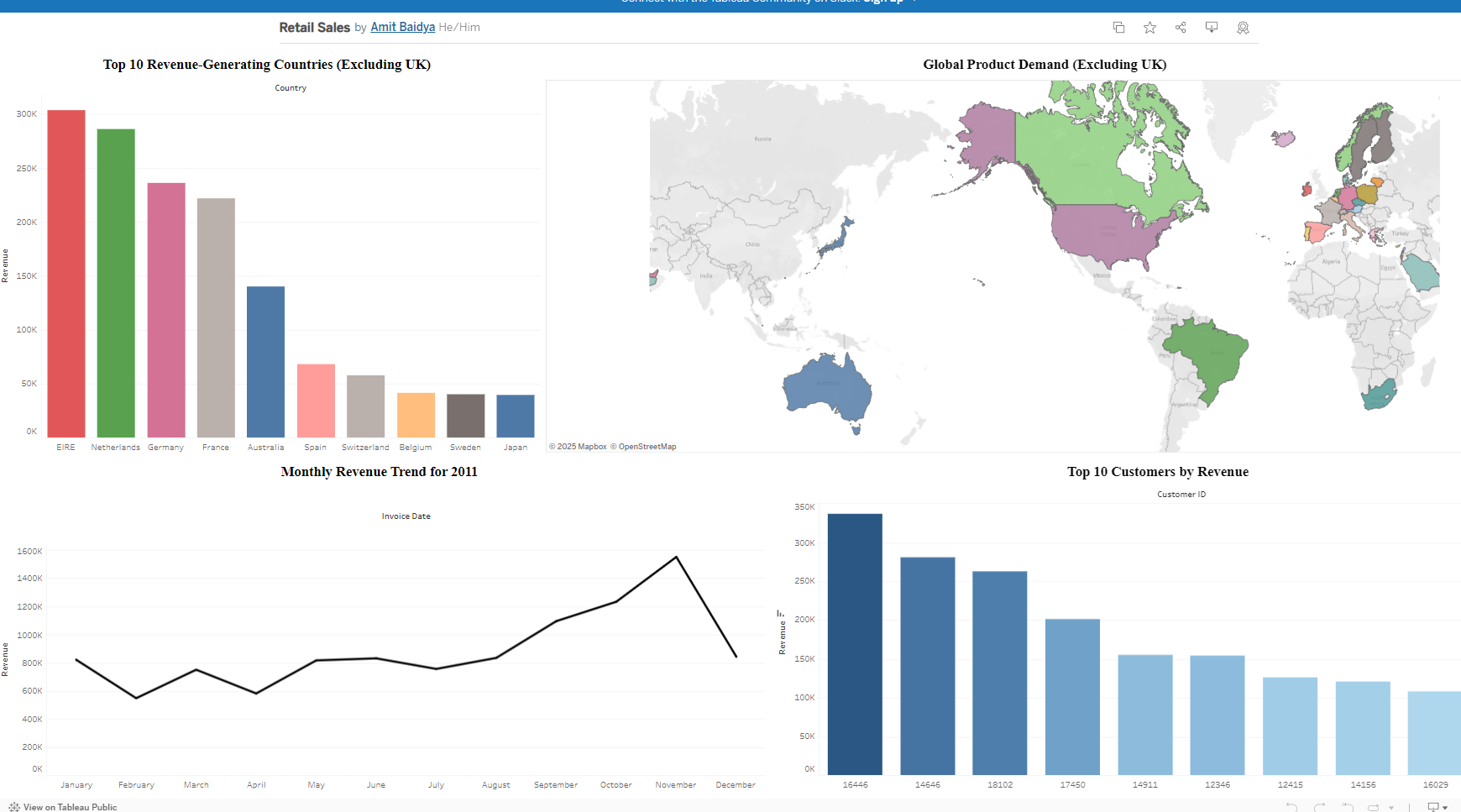Click the Invoice Date header label
Screen dimensions: 1461x812
coord(406,516)
